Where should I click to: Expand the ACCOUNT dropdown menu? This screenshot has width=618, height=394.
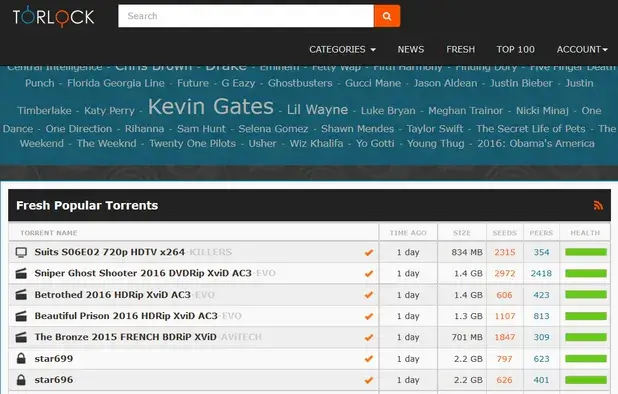click(x=582, y=50)
